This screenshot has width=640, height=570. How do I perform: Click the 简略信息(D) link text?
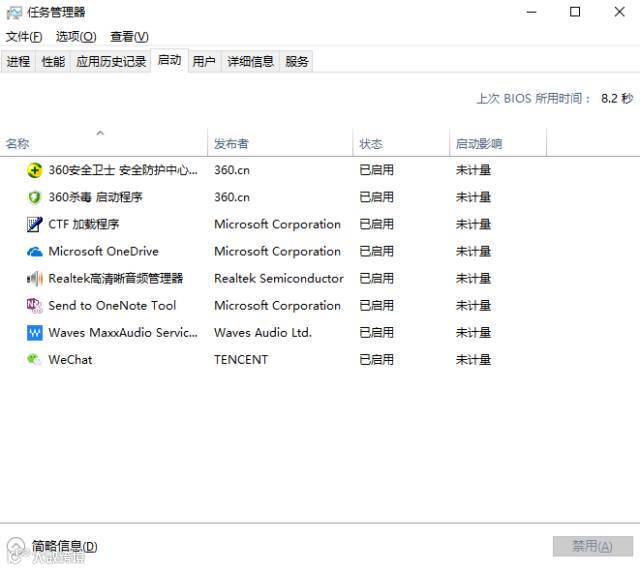64,546
